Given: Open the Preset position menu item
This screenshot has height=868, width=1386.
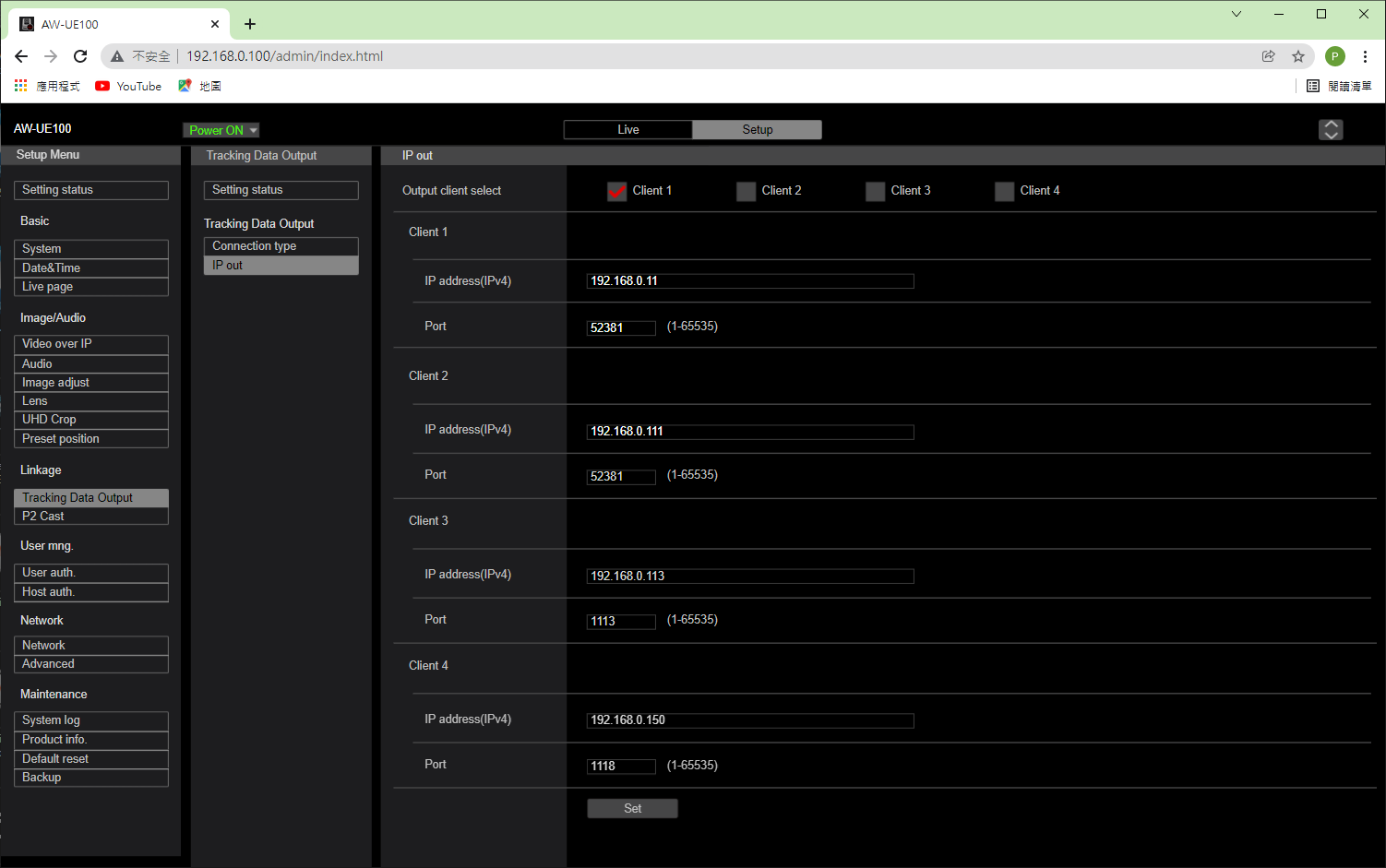Looking at the screenshot, I should pos(90,439).
